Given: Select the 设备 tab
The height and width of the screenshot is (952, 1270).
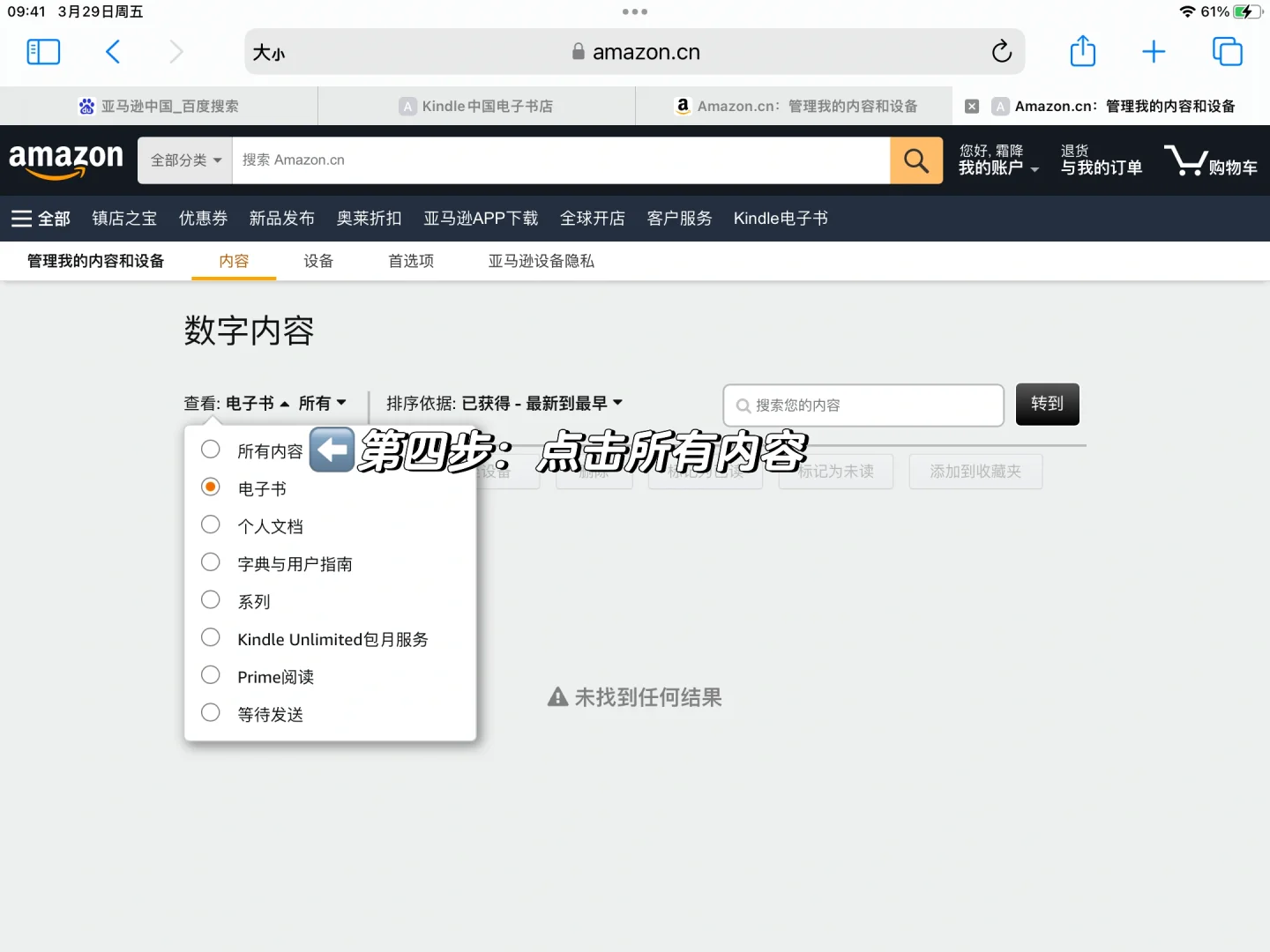Looking at the screenshot, I should (318, 261).
